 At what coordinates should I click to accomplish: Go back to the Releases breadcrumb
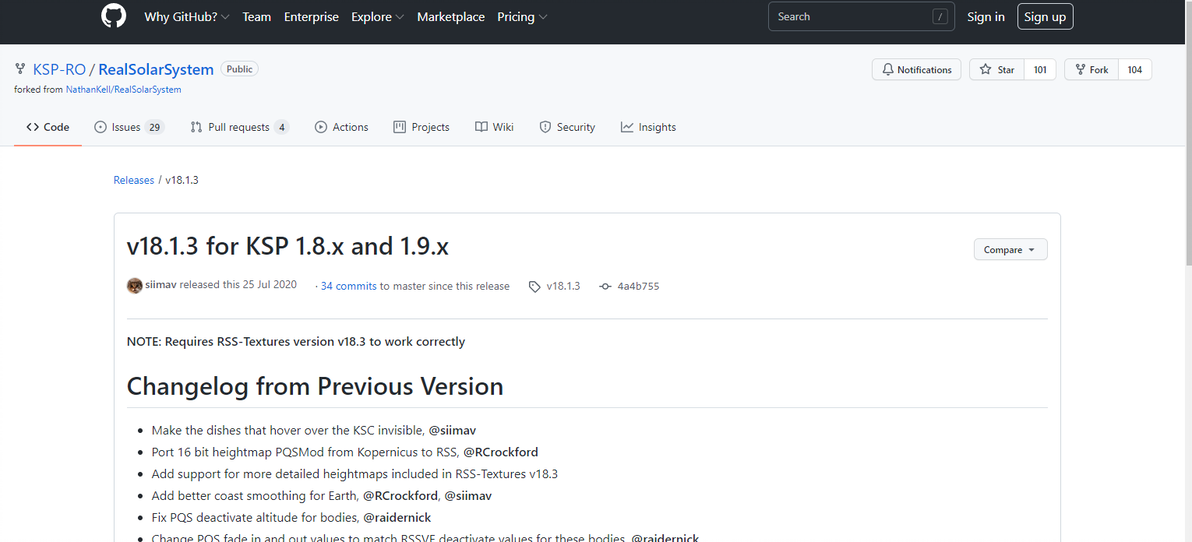tap(134, 180)
